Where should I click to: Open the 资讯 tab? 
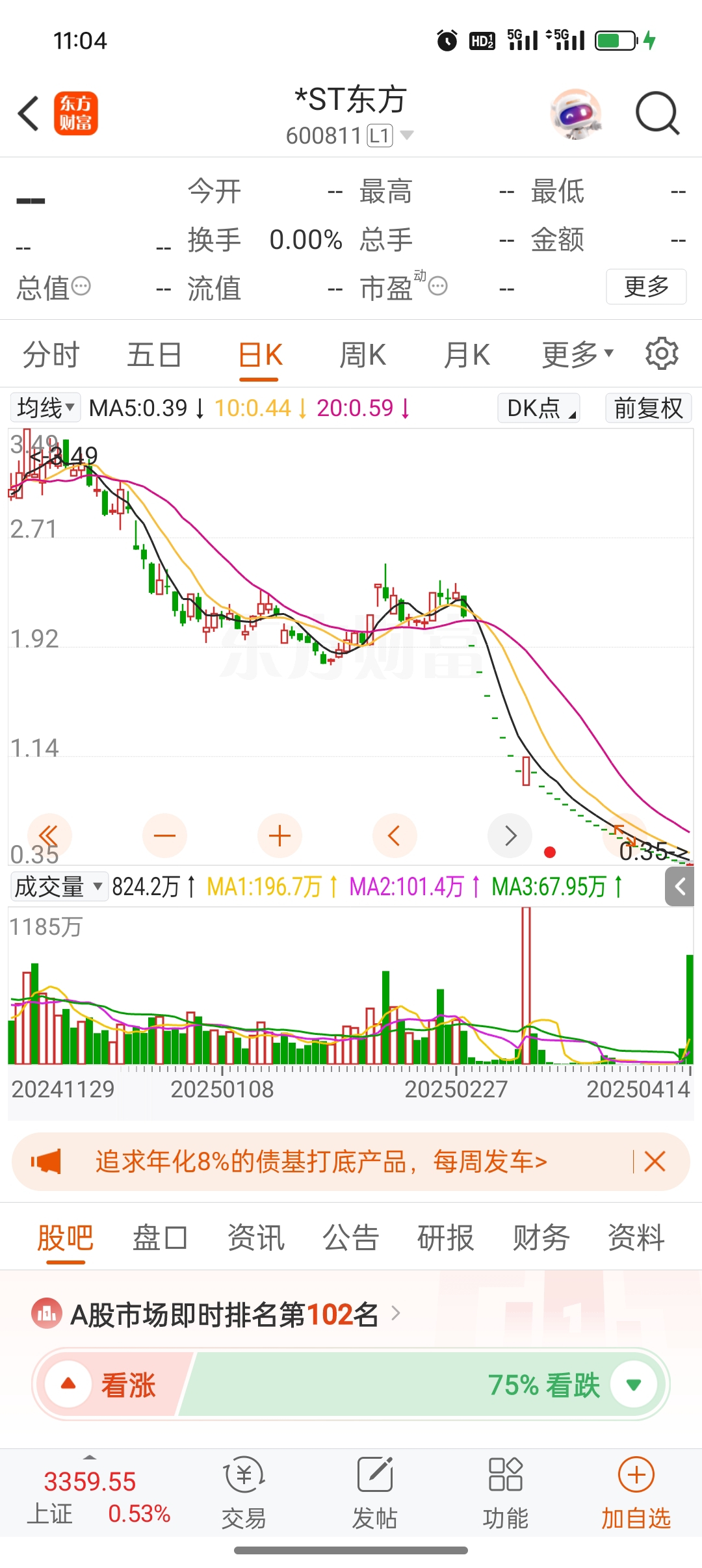(255, 1237)
